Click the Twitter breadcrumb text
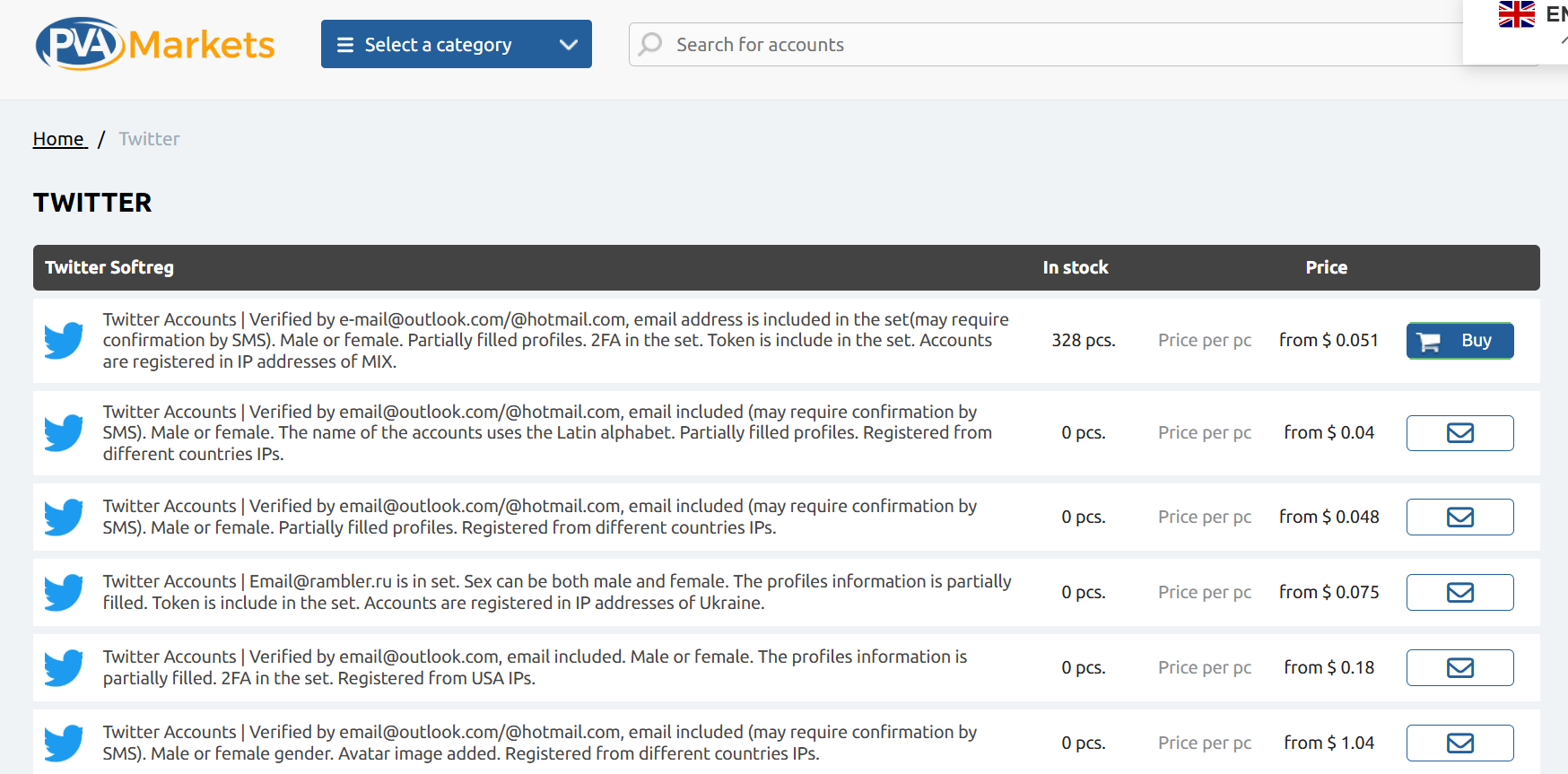 tap(149, 139)
